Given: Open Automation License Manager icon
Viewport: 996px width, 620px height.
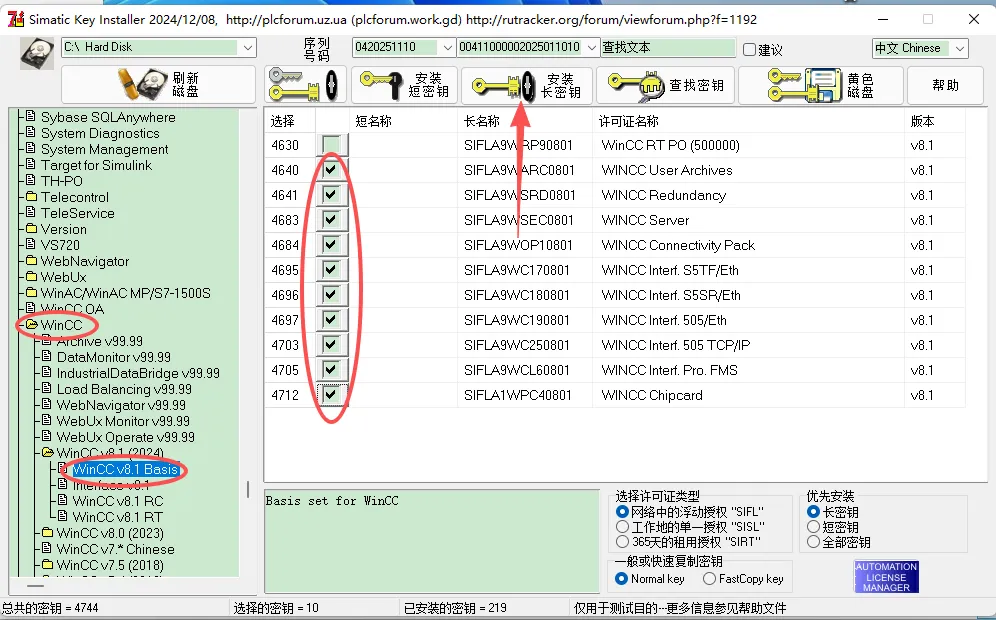Looking at the screenshot, I should coord(886,577).
